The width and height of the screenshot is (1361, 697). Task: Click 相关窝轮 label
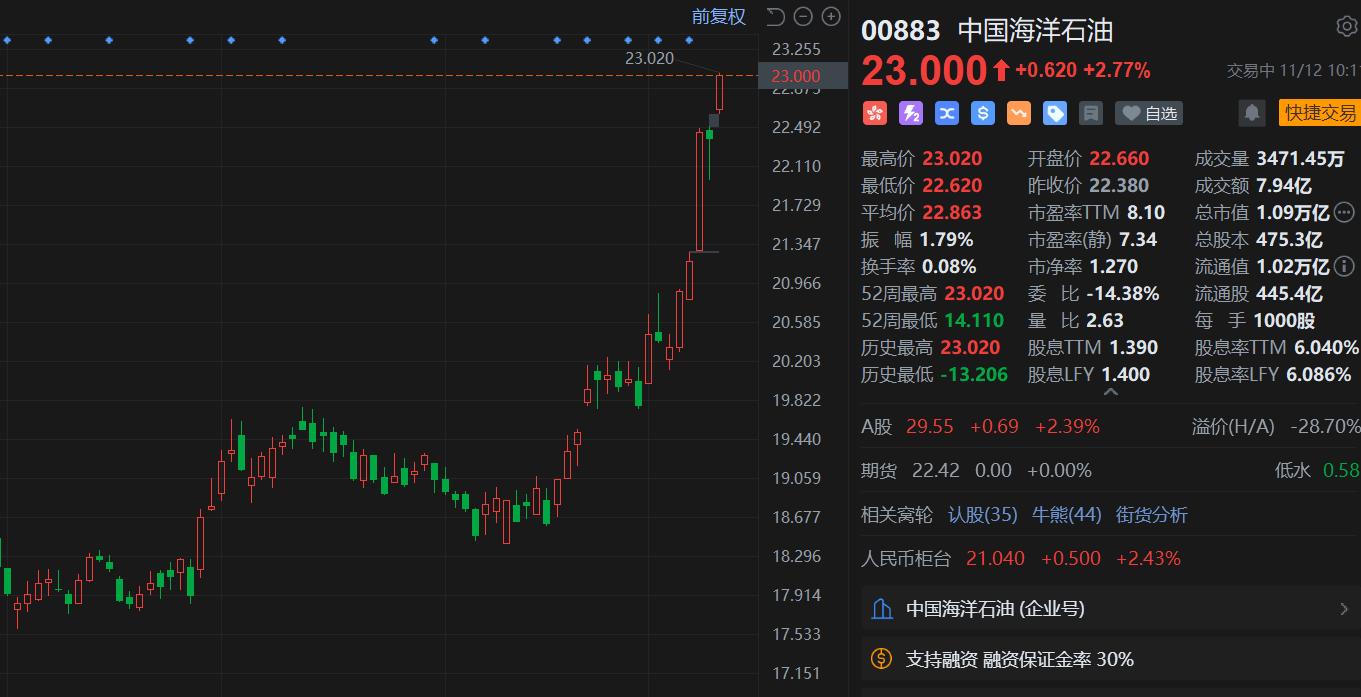(x=897, y=515)
